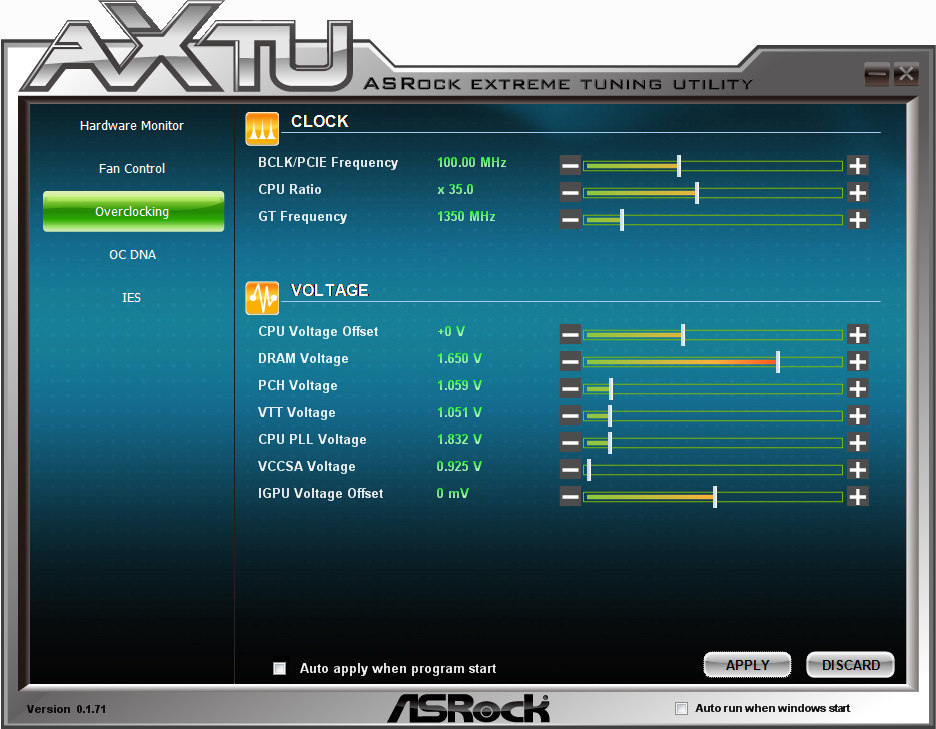Click the orange VOLTAGE waveform icon

coord(262,297)
